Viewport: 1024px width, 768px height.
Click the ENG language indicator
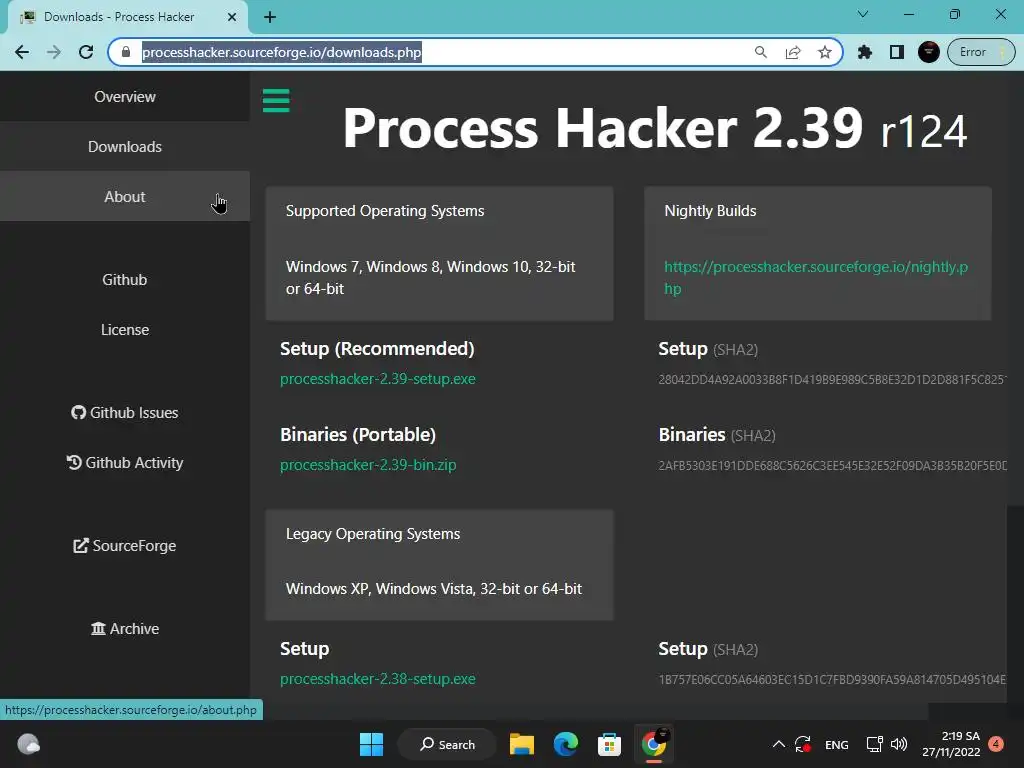[x=837, y=745]
